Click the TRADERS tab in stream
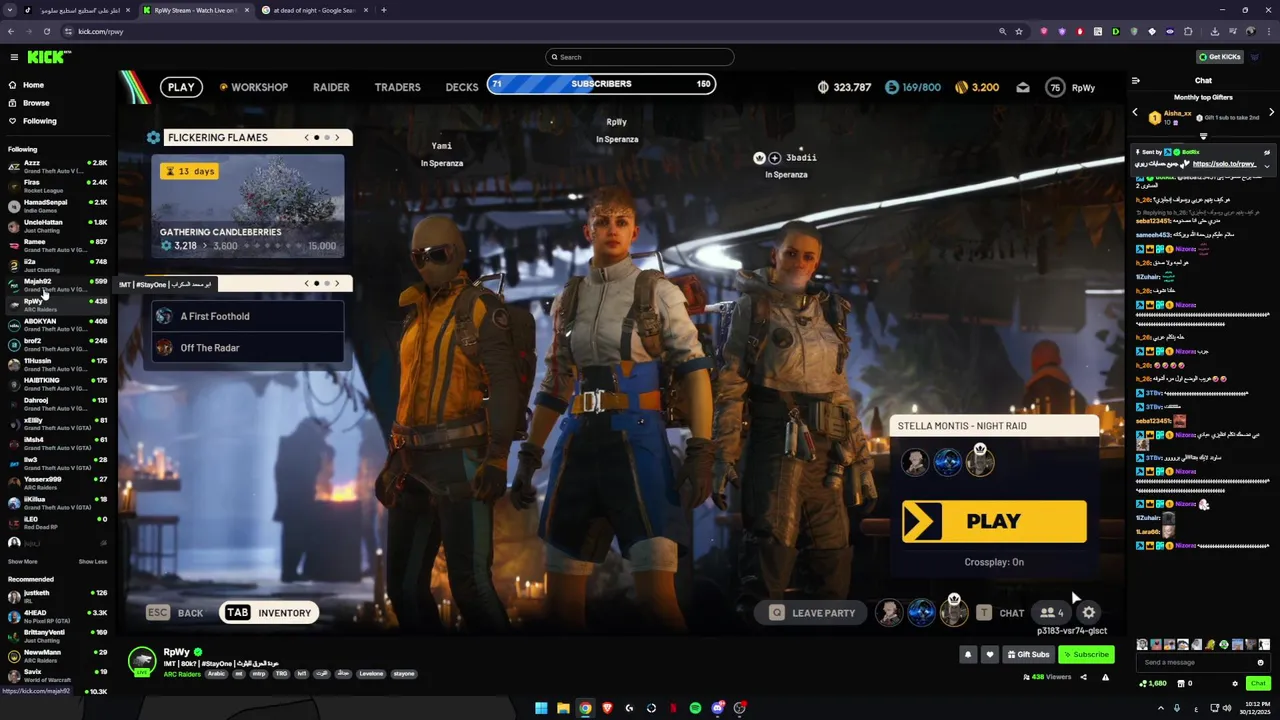 (397, 87)
